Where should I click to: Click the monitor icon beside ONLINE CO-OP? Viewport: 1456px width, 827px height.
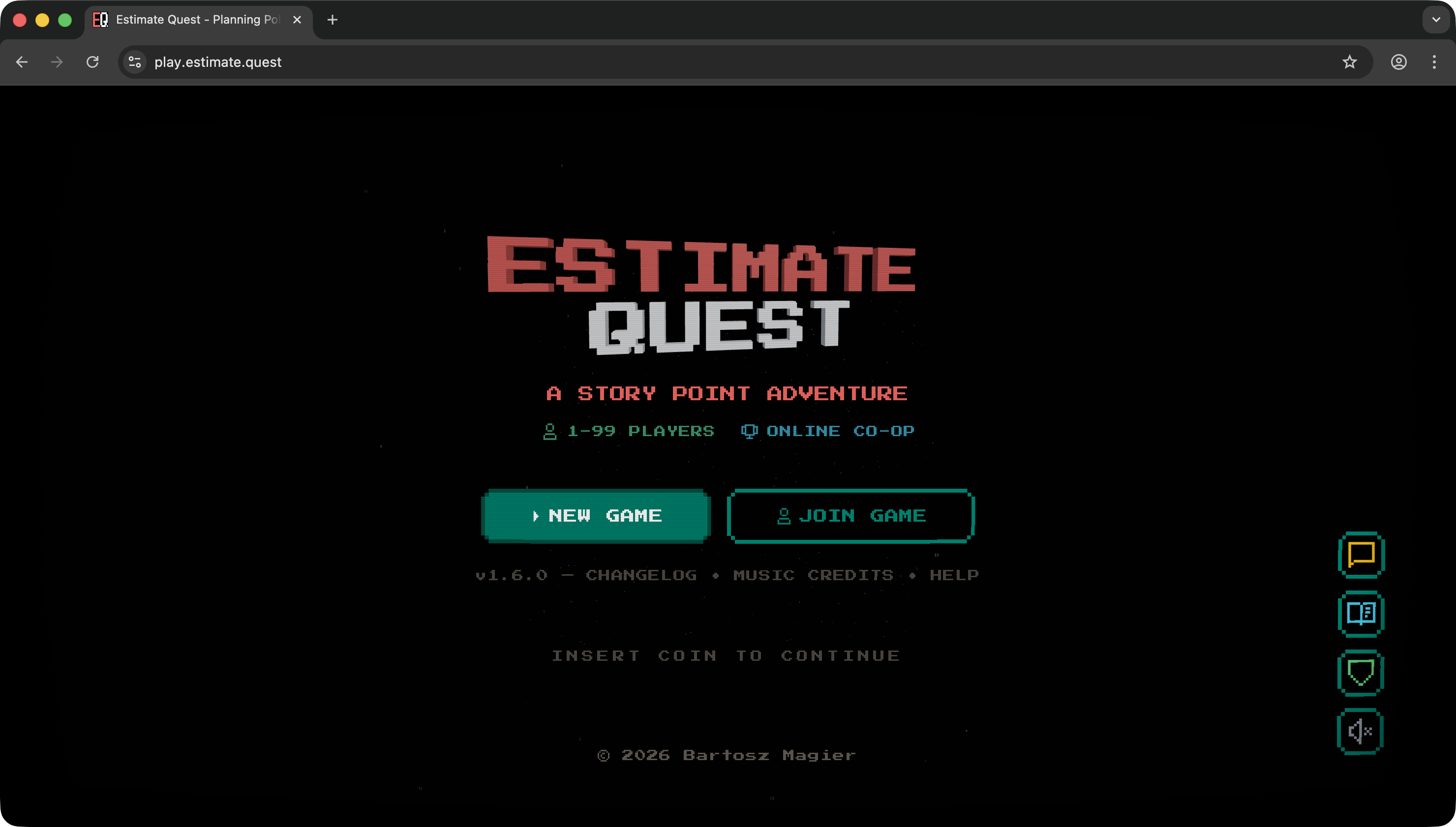749,431
